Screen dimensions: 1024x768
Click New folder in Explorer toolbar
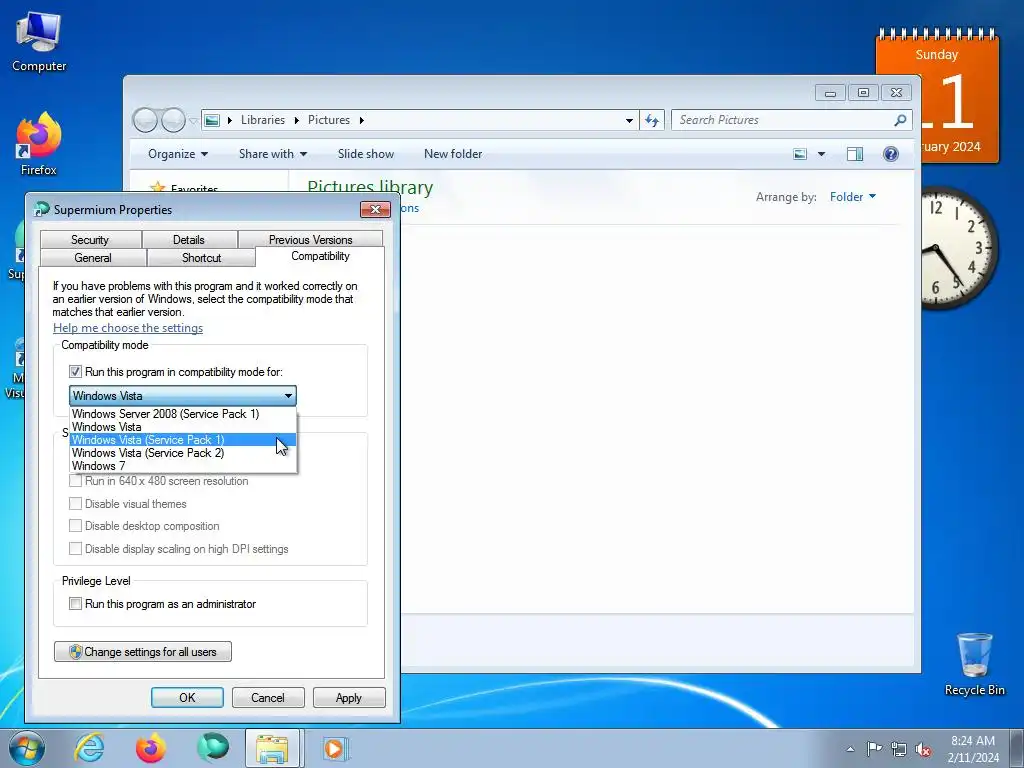click(453, 154)
